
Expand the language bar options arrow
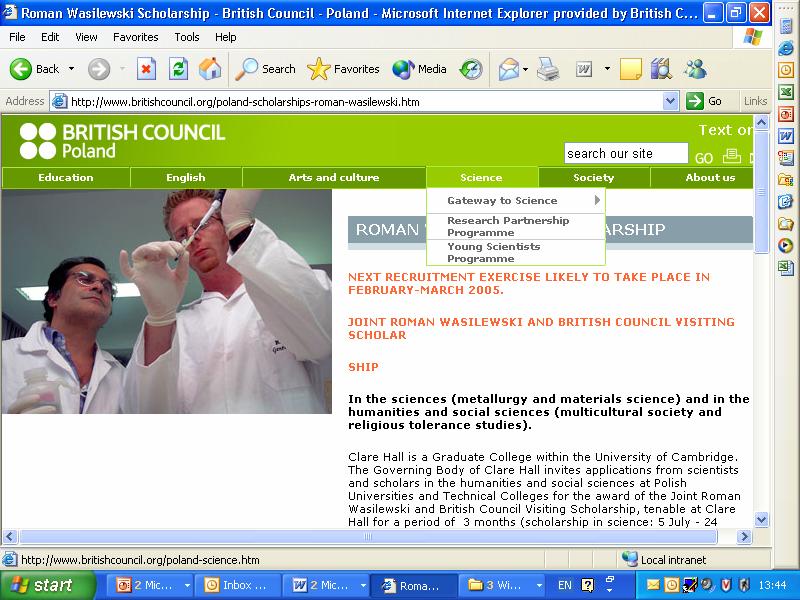(610, 589)
